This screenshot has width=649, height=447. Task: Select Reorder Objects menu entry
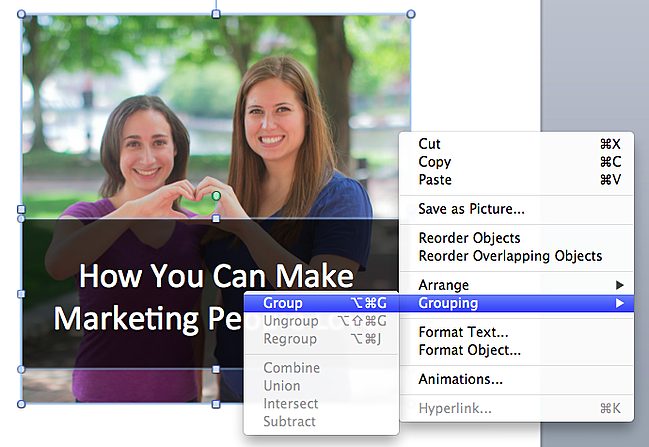pos(469,238)
